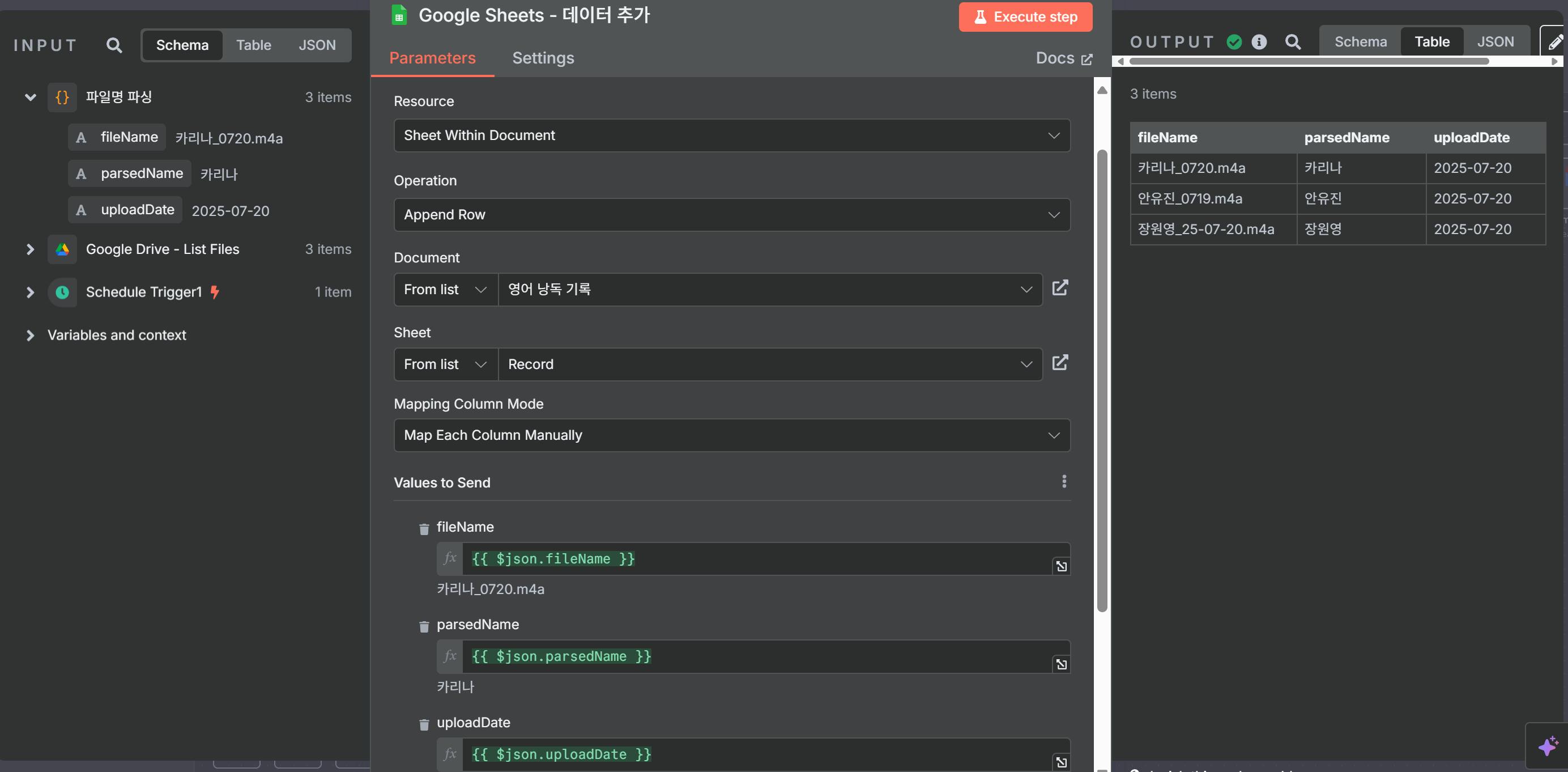Switch input view to Schema
This screenshot has width=1568, height=772.
coord(182,45)
